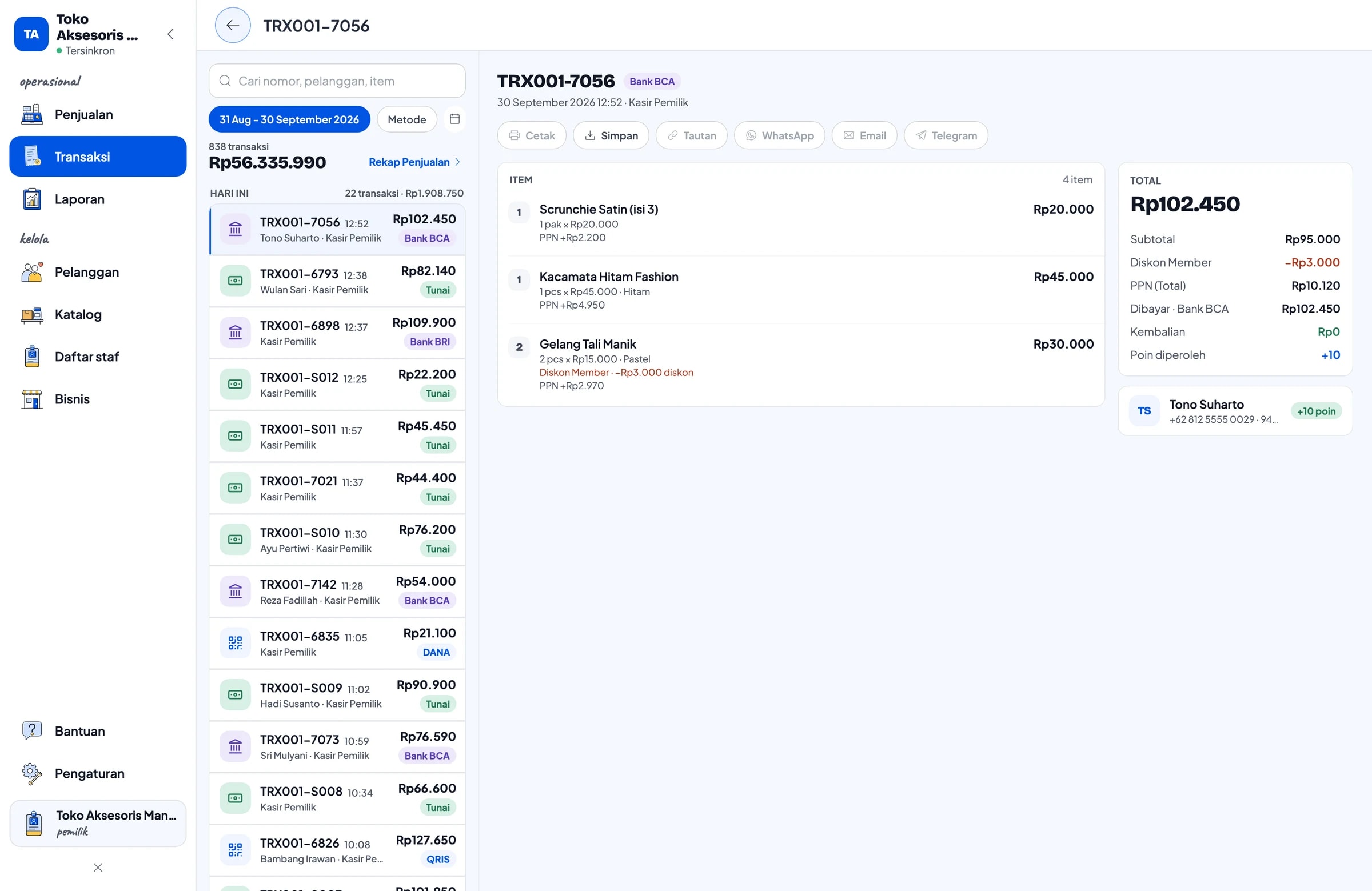Click the Penjualan cash register icon

[x=32, y=115]
